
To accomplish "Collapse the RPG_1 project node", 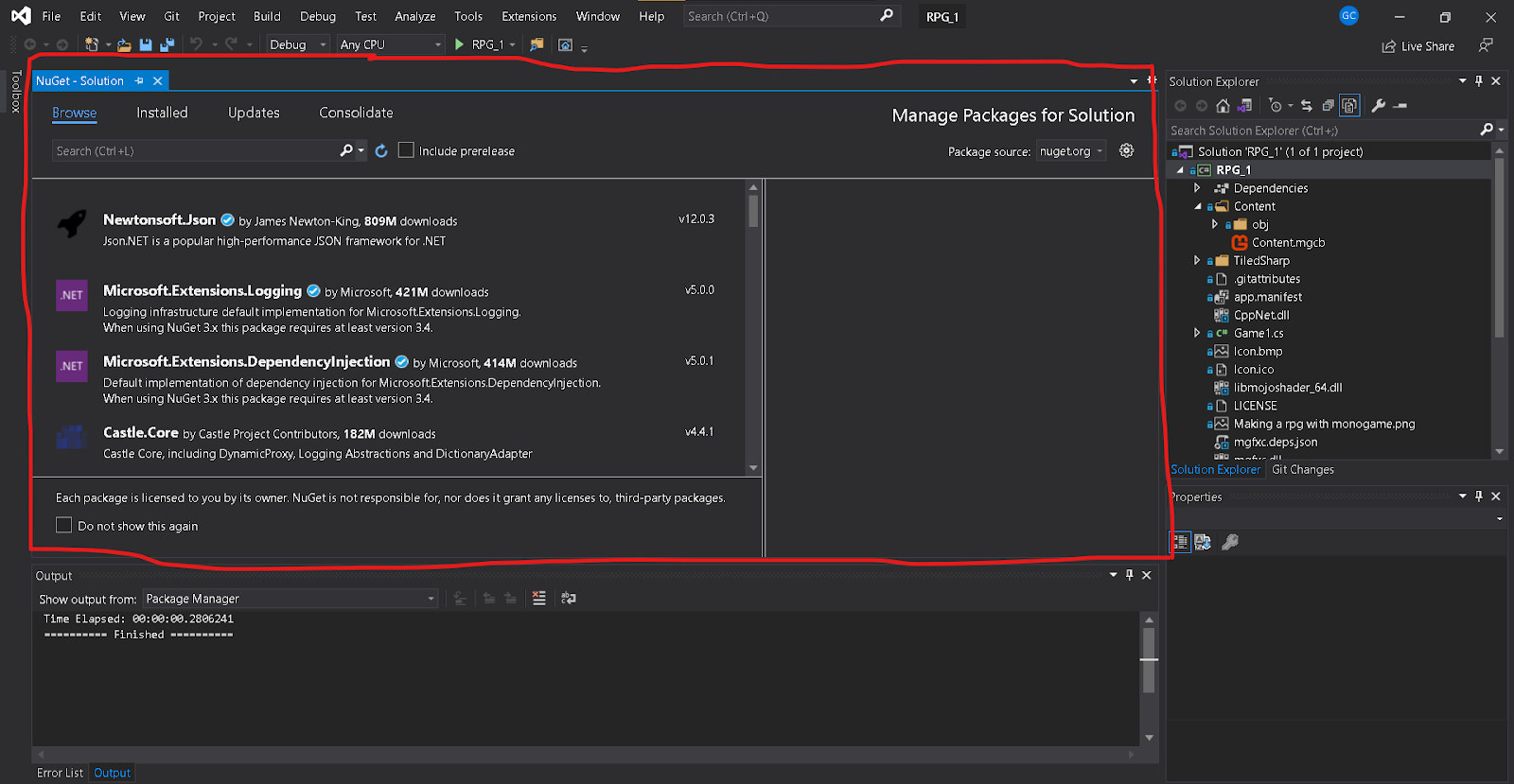I will (1180, 170).
